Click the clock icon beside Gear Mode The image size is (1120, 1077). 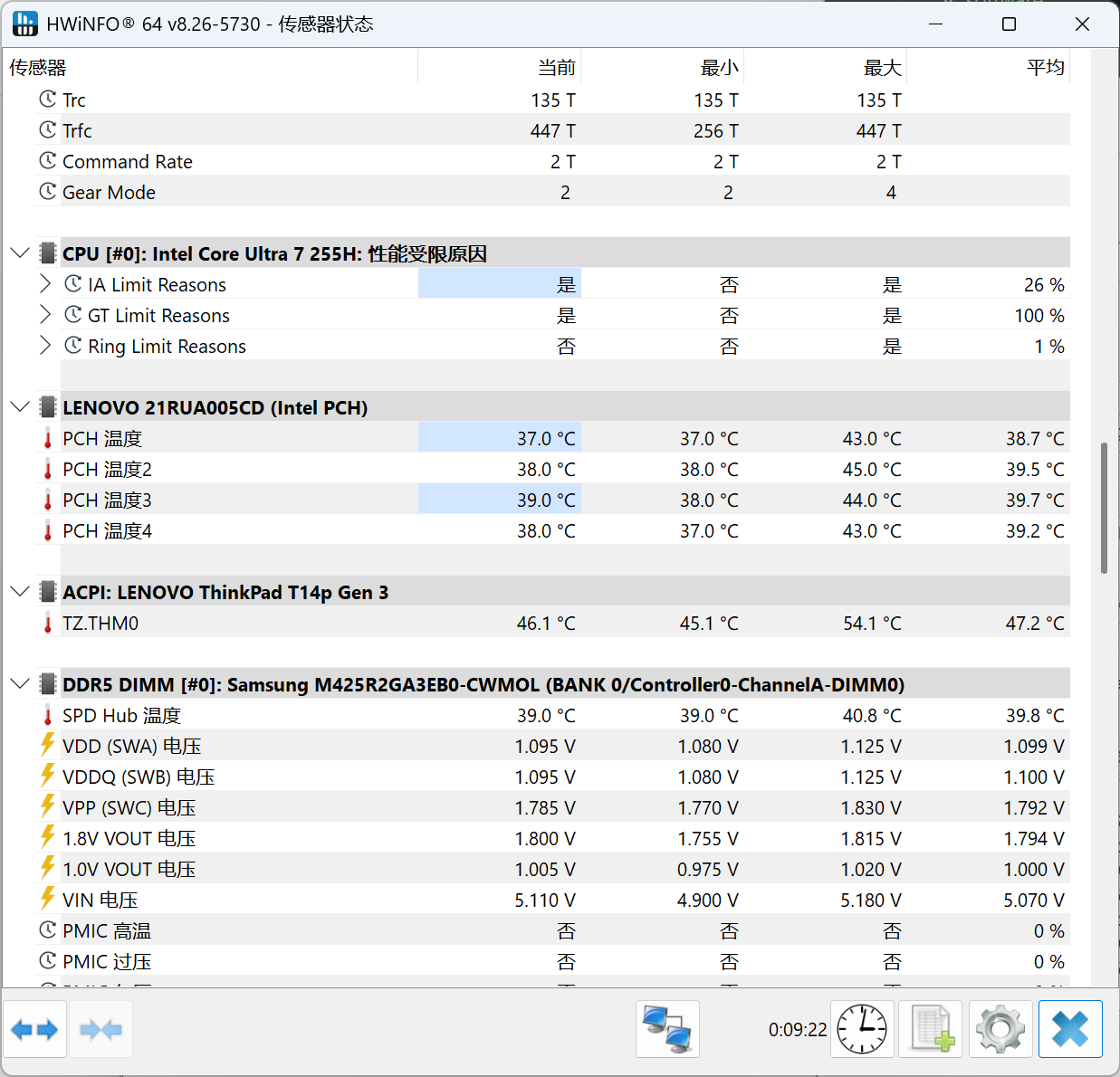point(48,191)
